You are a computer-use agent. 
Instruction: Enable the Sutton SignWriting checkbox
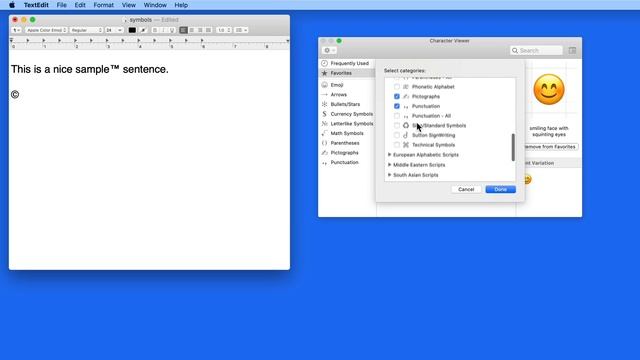pos(397,135)
